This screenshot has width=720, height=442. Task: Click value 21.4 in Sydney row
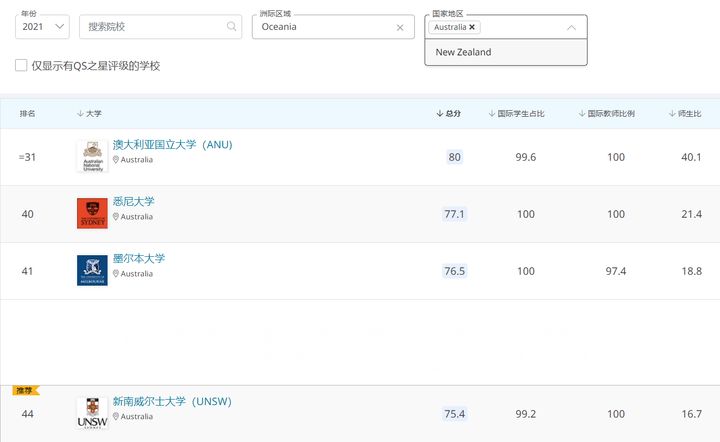click(692, 214)
